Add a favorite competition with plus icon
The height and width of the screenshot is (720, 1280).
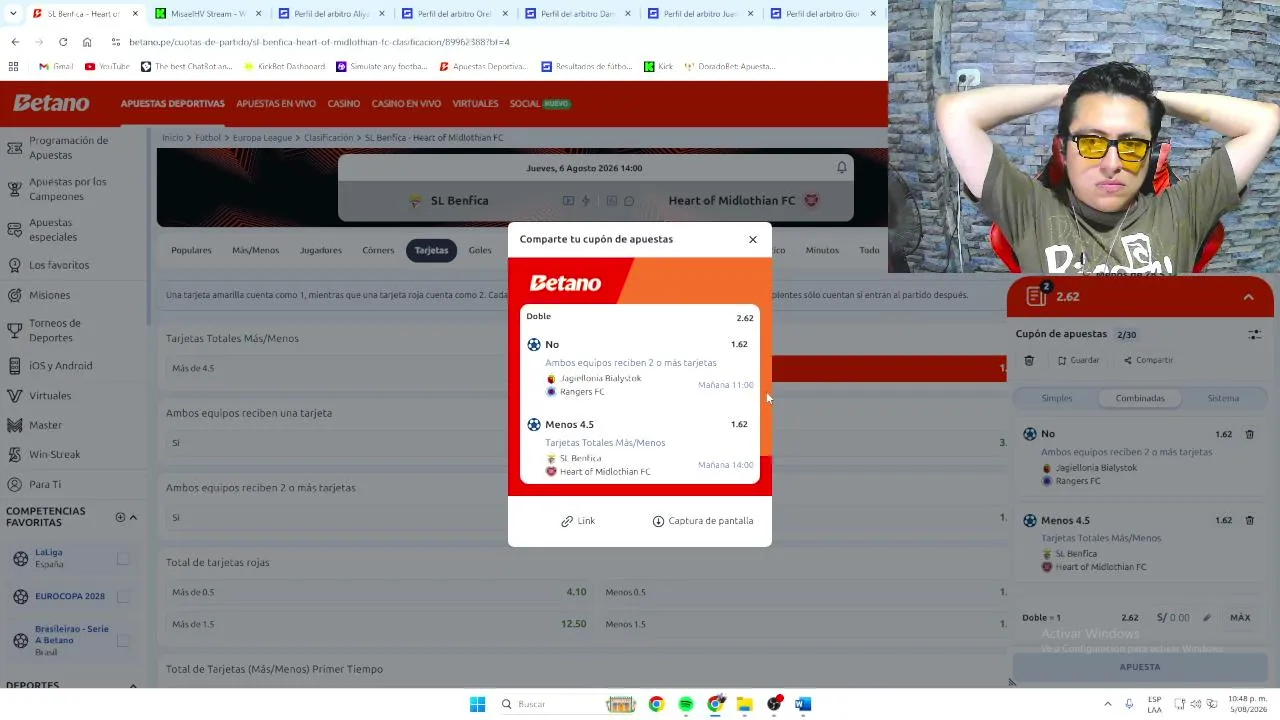click(x=120, y=517)
